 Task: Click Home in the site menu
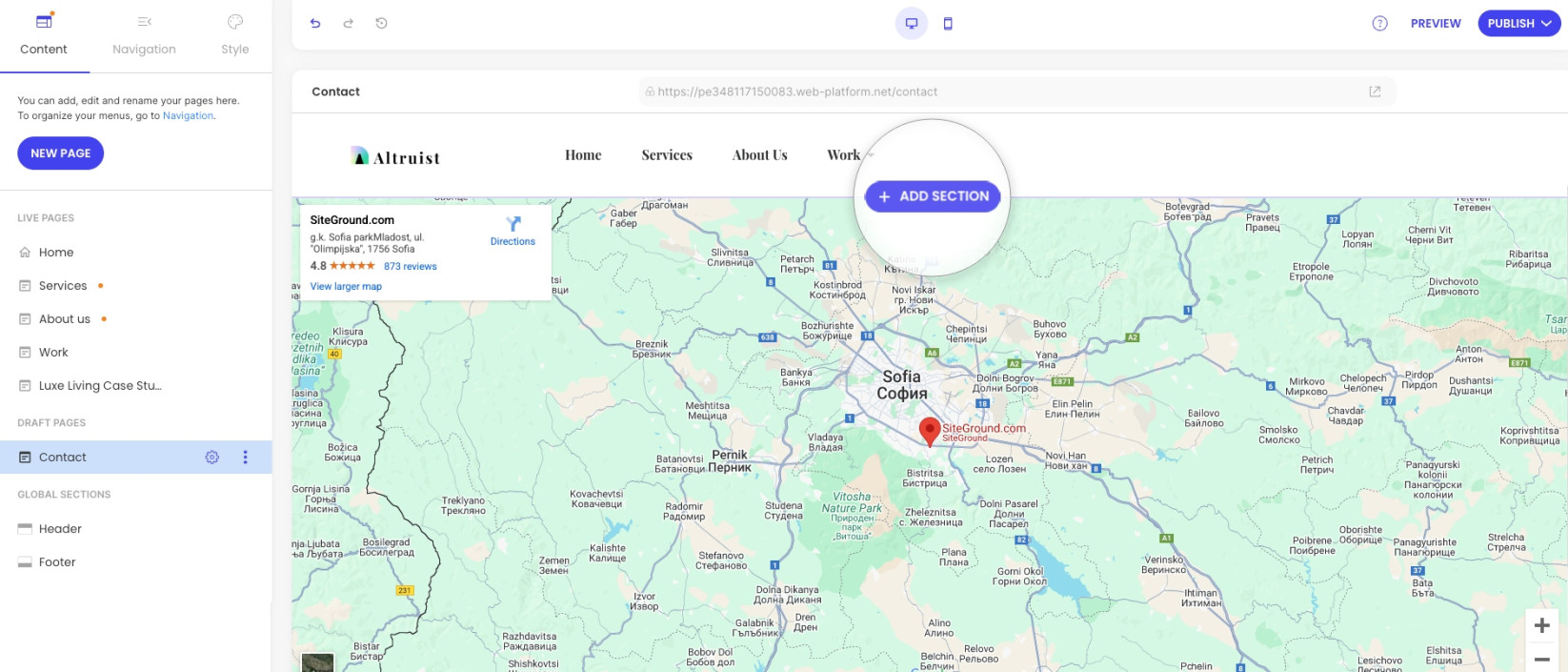[x=583, y=155]
